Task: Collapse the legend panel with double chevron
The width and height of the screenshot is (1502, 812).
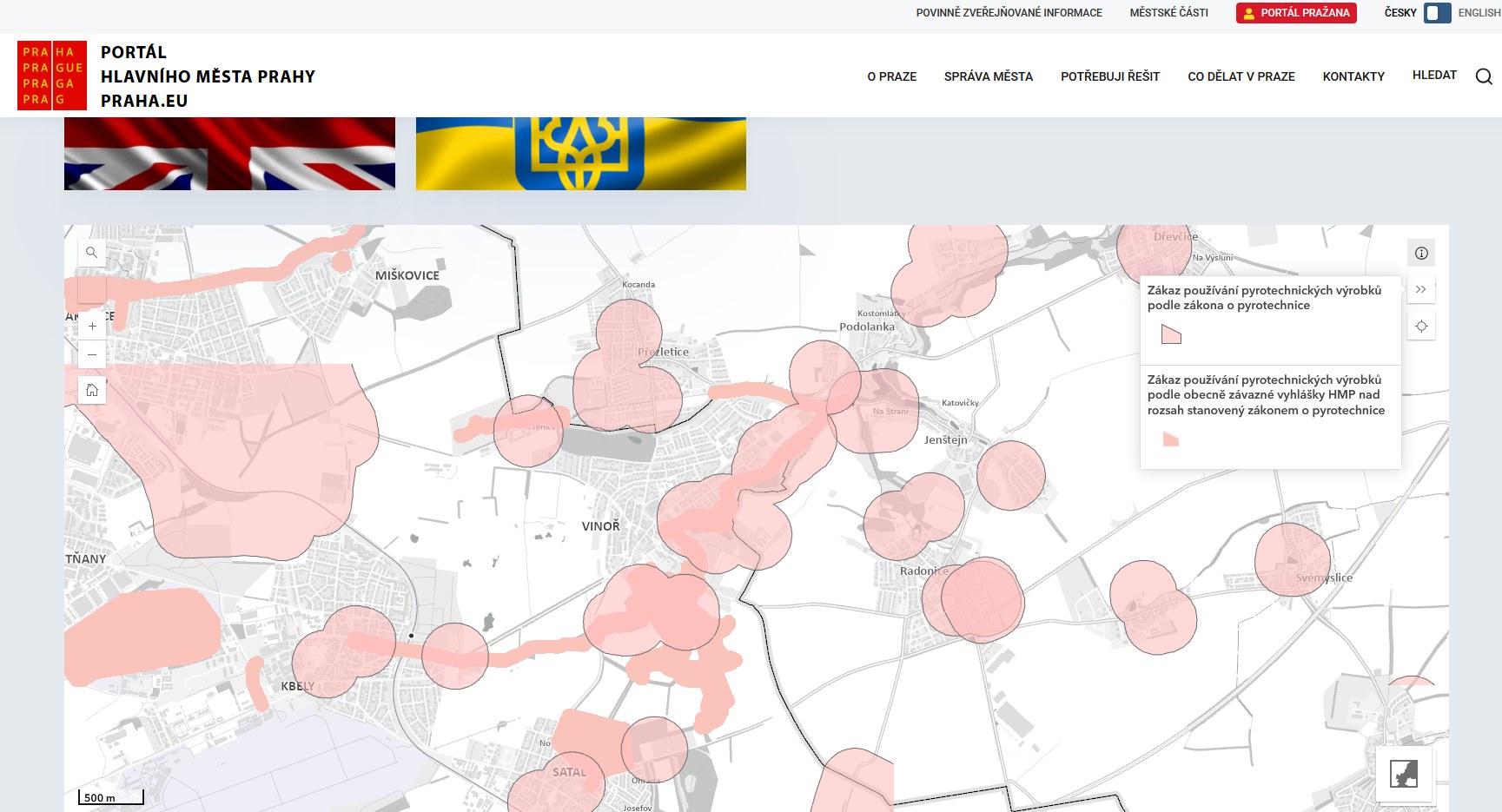Action: click(1421, 289)
